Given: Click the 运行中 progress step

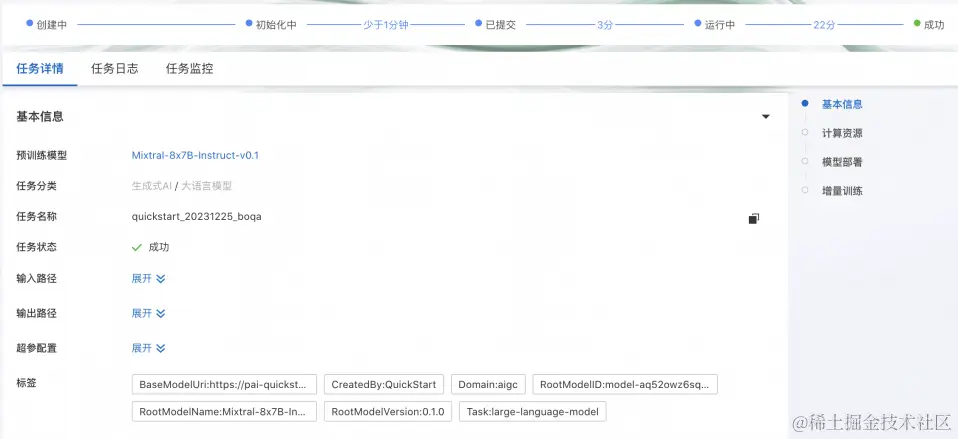Looking at the screenshot, I should pos(715,25).
